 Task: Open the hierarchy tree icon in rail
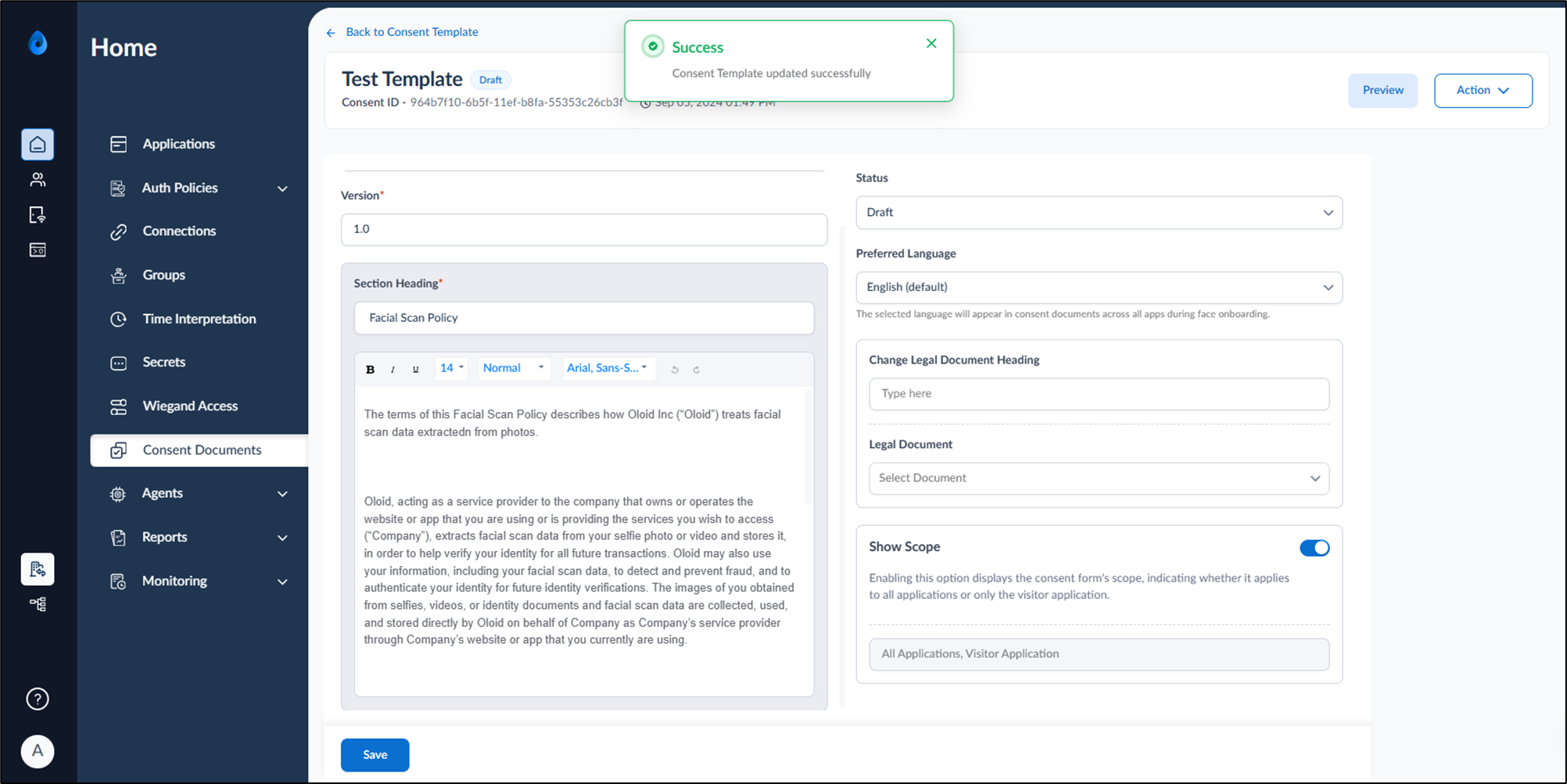pyautogui.click(x=38, y=604)
